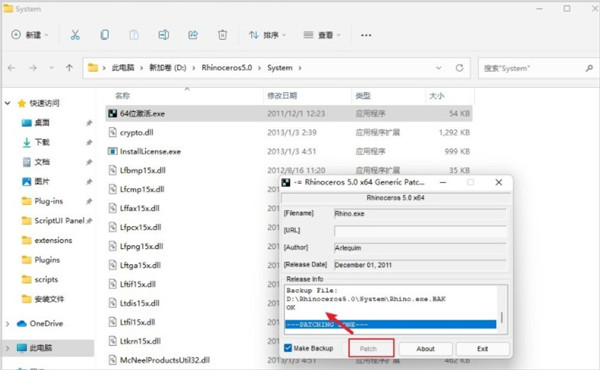Click 新加卷 (D:) in the address breadcrumb
The width and height of the screenshot is (600, 370).
click(x=167, y=68)
